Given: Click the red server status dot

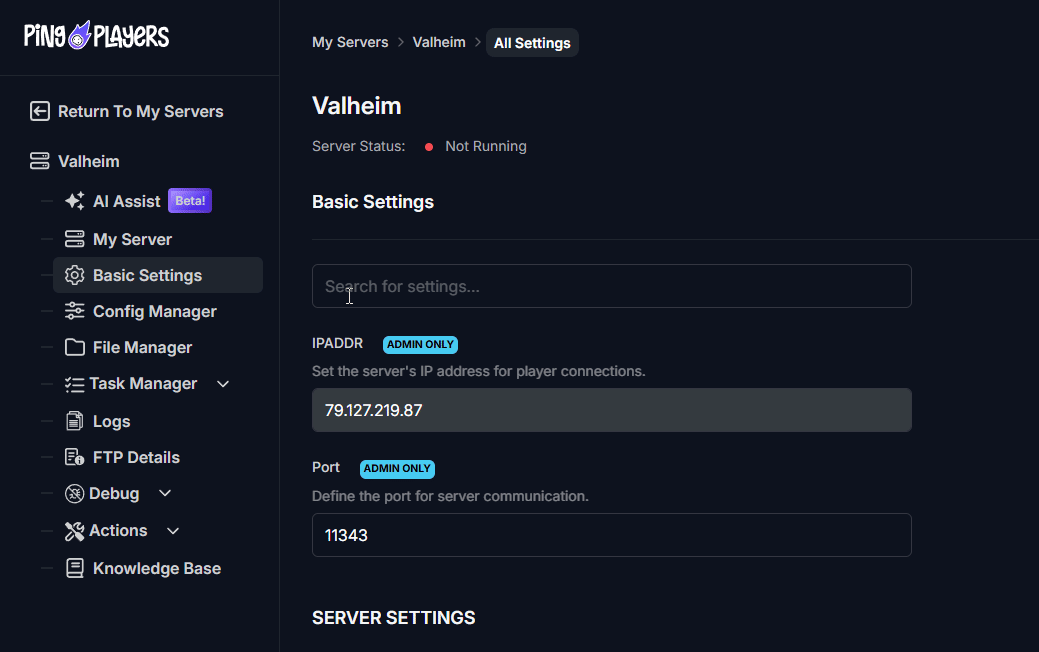Looking at the screenshot, I should [x=429, y=147].
